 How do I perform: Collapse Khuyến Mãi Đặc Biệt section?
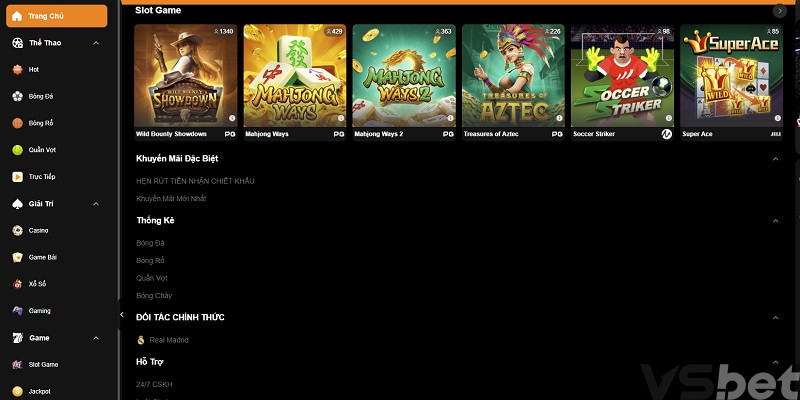[776, 159]
